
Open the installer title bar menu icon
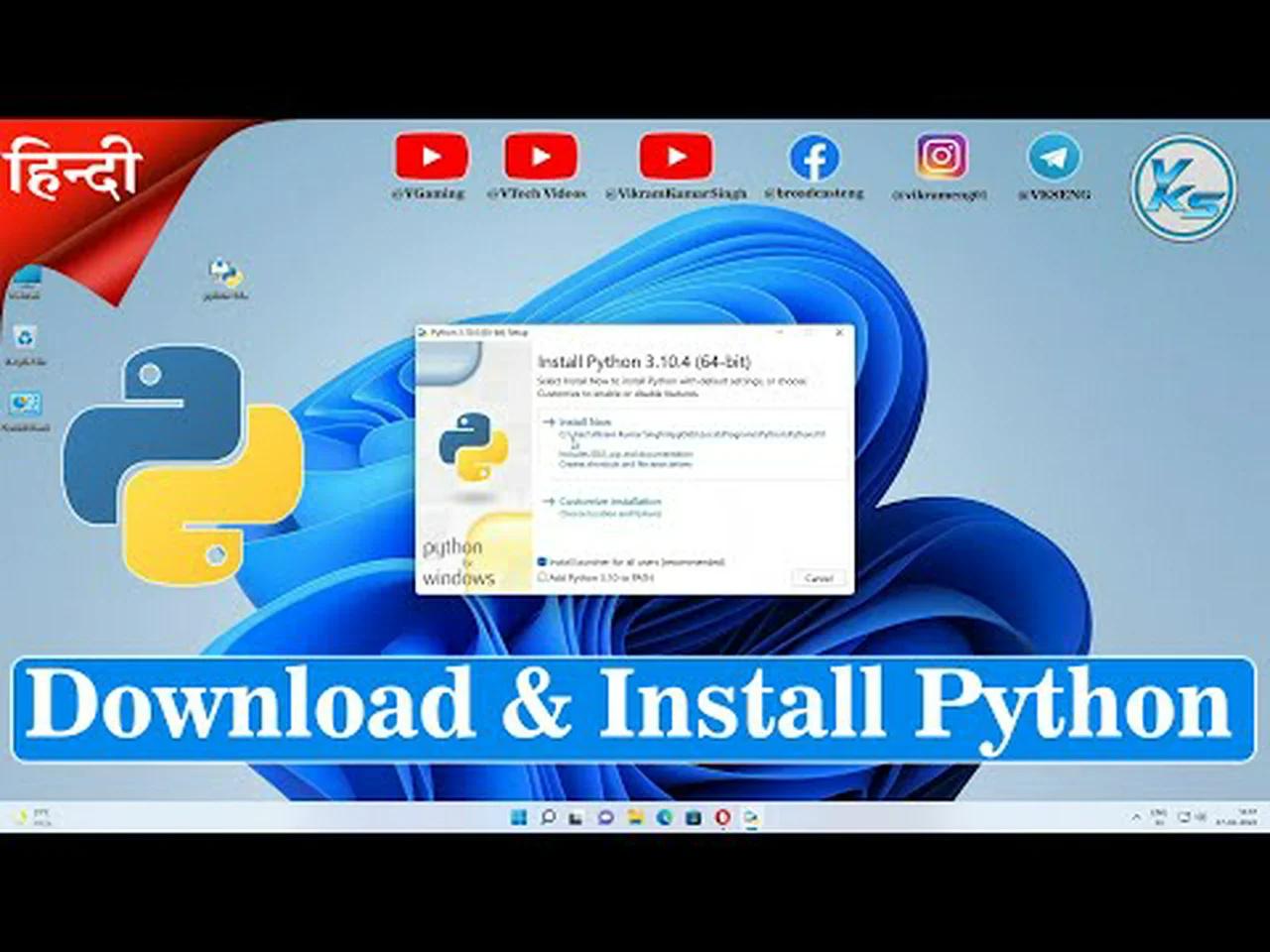tap(423, 332)
